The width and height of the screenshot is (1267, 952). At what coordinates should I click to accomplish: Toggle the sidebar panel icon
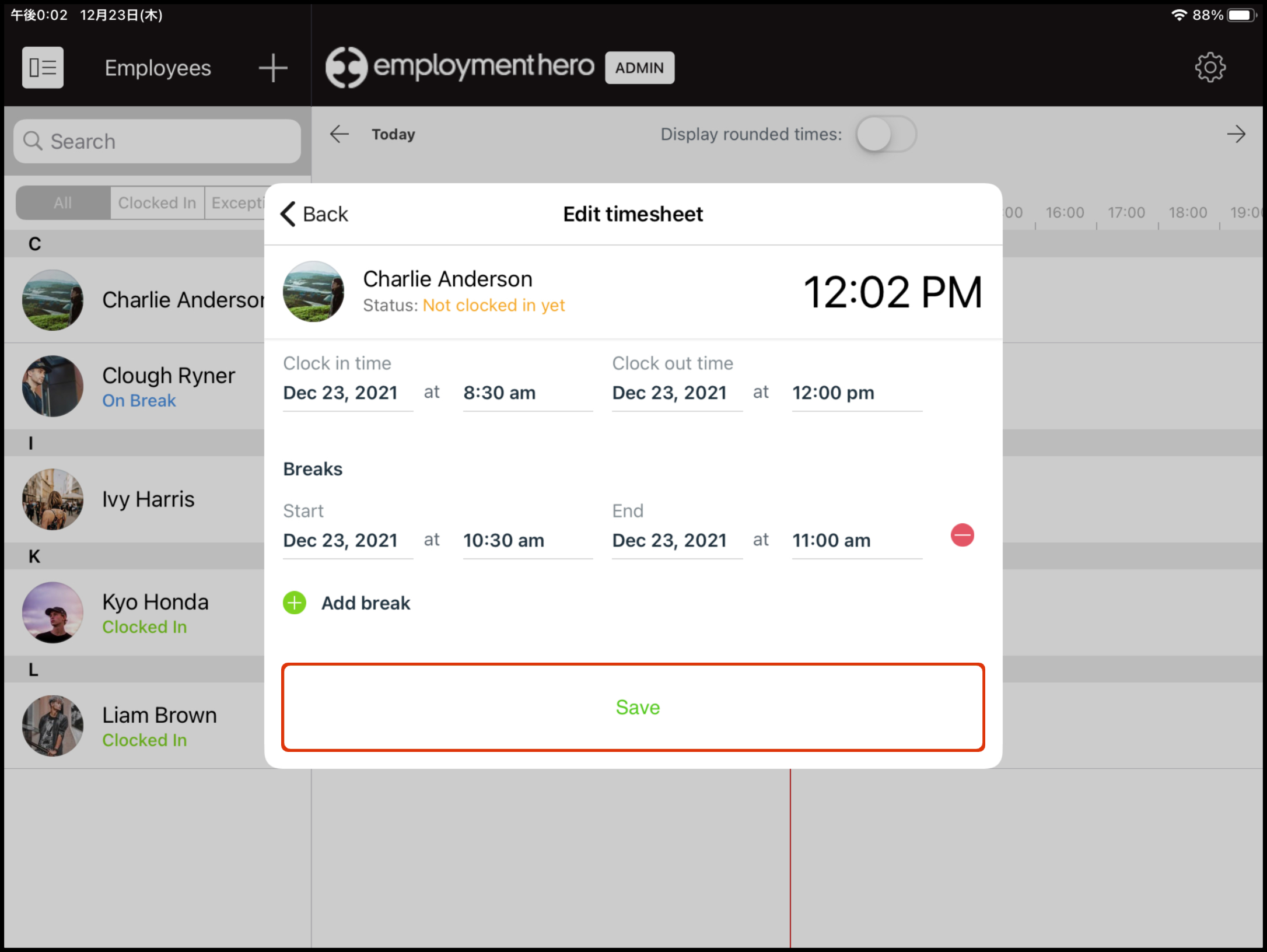point(43,68)
